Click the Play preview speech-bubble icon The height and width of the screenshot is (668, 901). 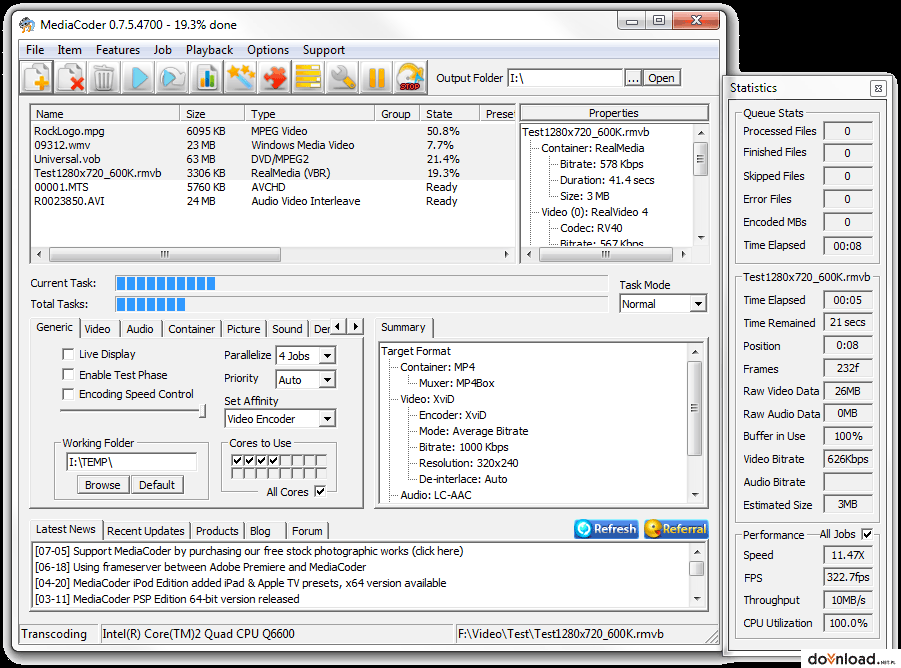pos(172,77)
